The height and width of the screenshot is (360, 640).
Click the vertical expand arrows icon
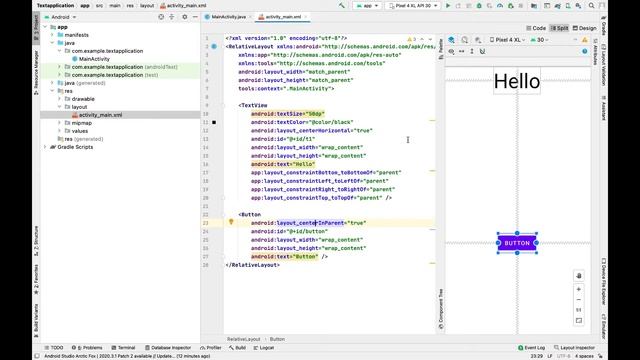(472, 51)
